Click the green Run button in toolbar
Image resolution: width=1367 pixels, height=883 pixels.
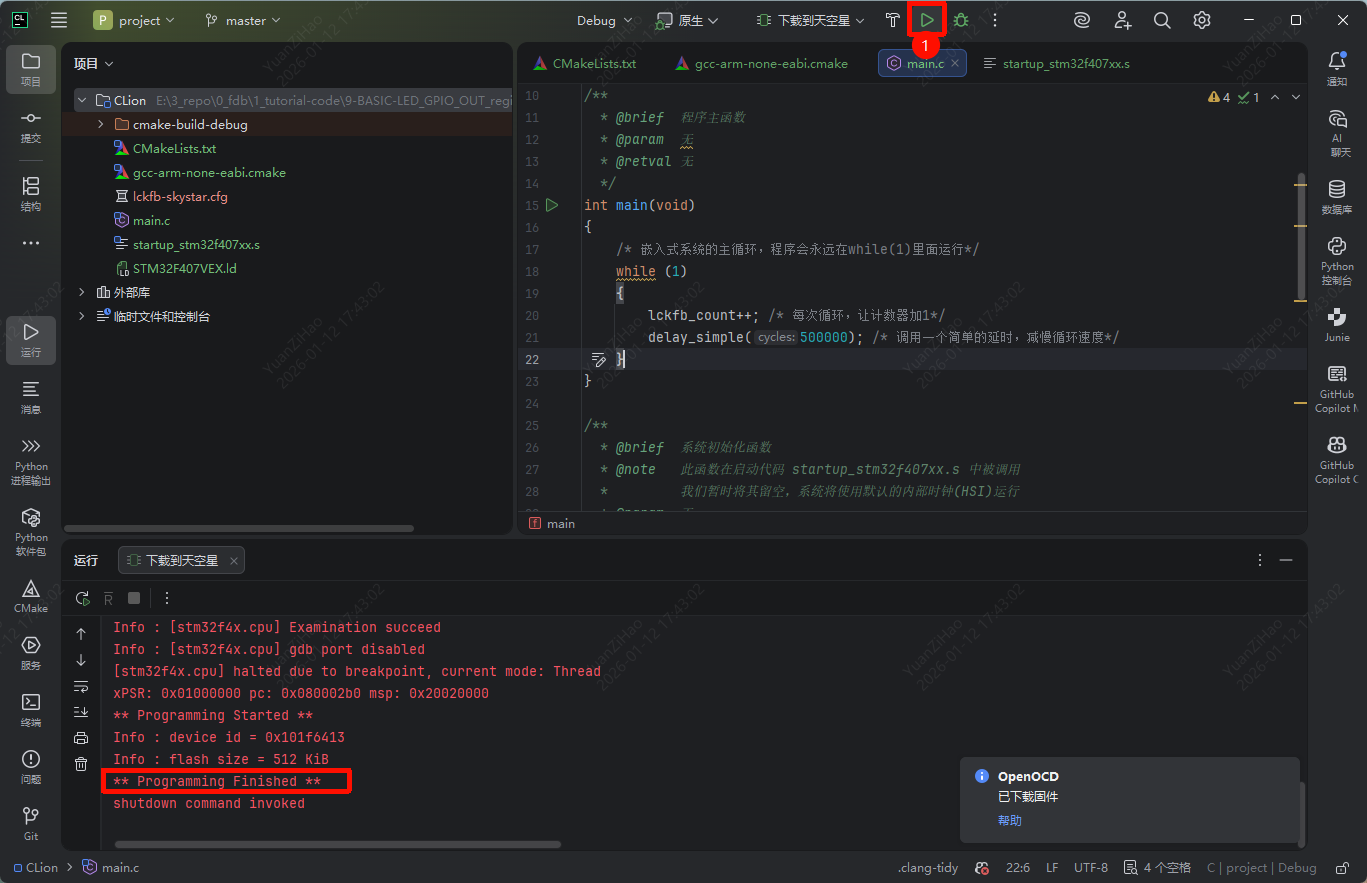click(x=927, y=20)
